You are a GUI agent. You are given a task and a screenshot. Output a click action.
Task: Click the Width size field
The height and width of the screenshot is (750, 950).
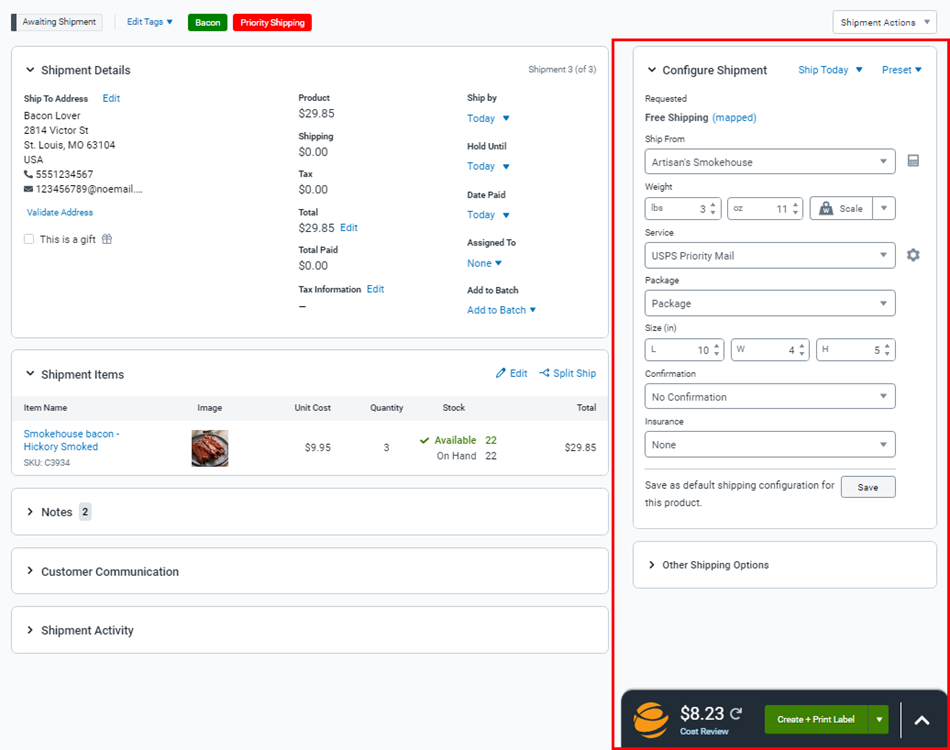769,350
